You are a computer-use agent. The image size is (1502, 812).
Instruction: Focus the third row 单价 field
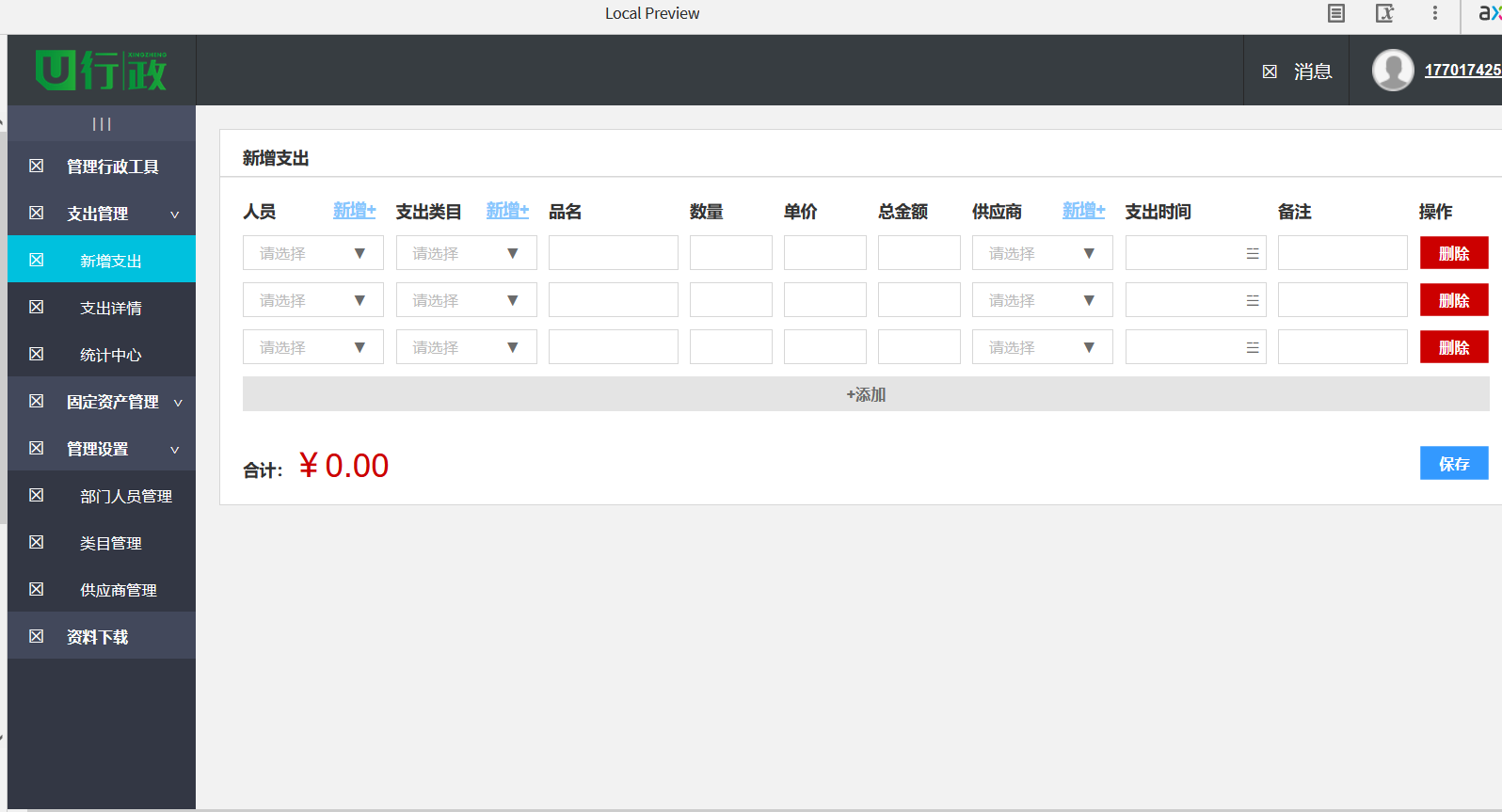(x=825, y=347)
